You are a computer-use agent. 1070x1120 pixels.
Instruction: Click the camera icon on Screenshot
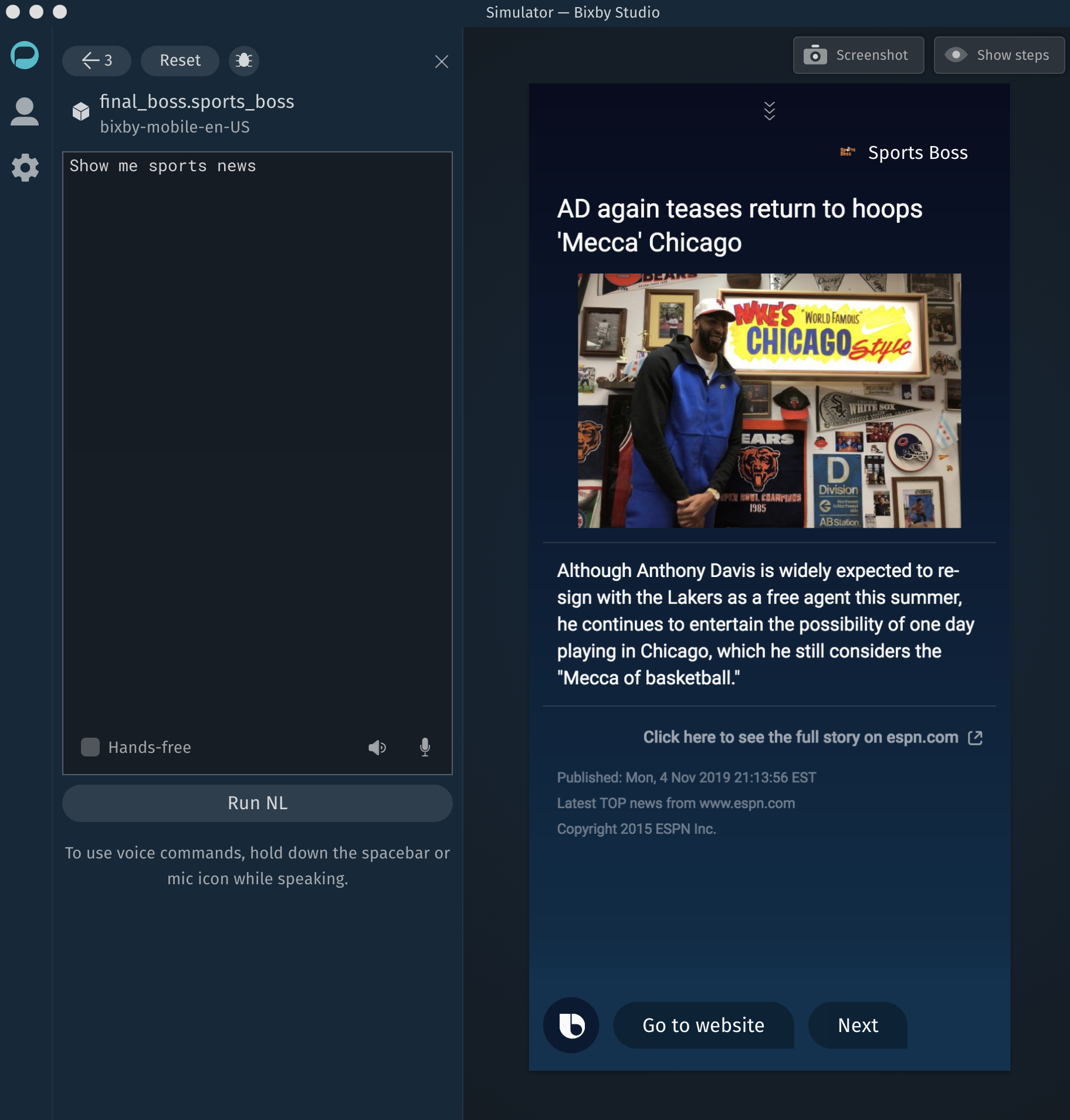pos(815,55)
